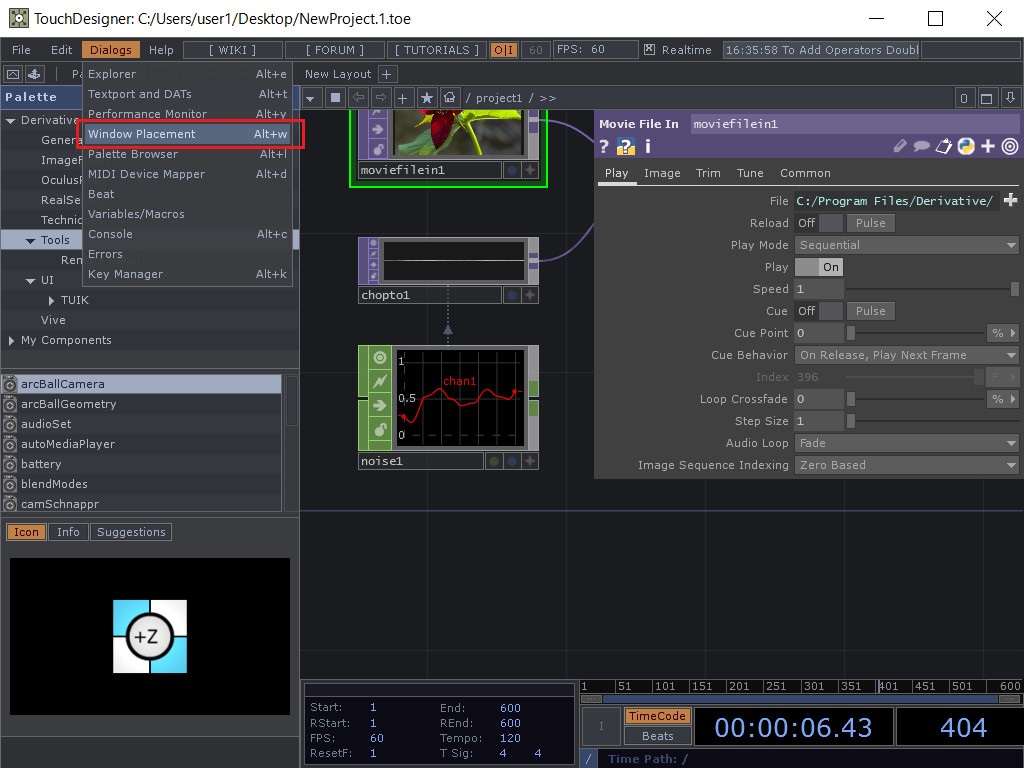
Task: Bookmark the network with the star icon
Action: (425, 97)
